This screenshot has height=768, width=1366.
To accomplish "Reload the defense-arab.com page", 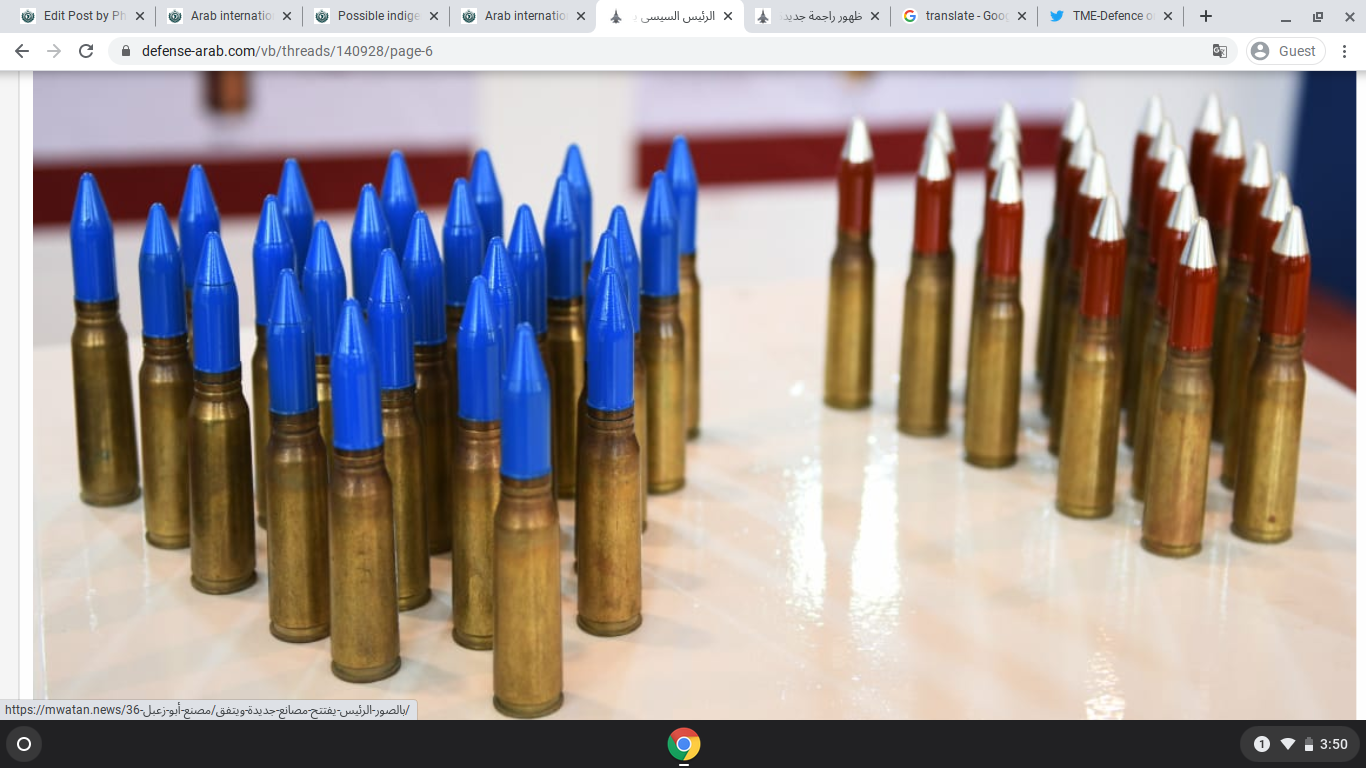I will point(86,51).
